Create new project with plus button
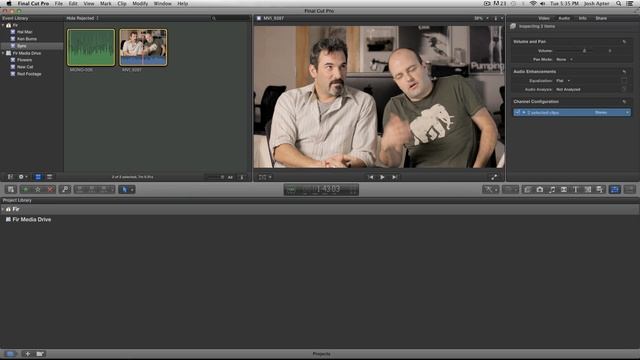This screenshot has height=360, width=640. click(27, 354)
